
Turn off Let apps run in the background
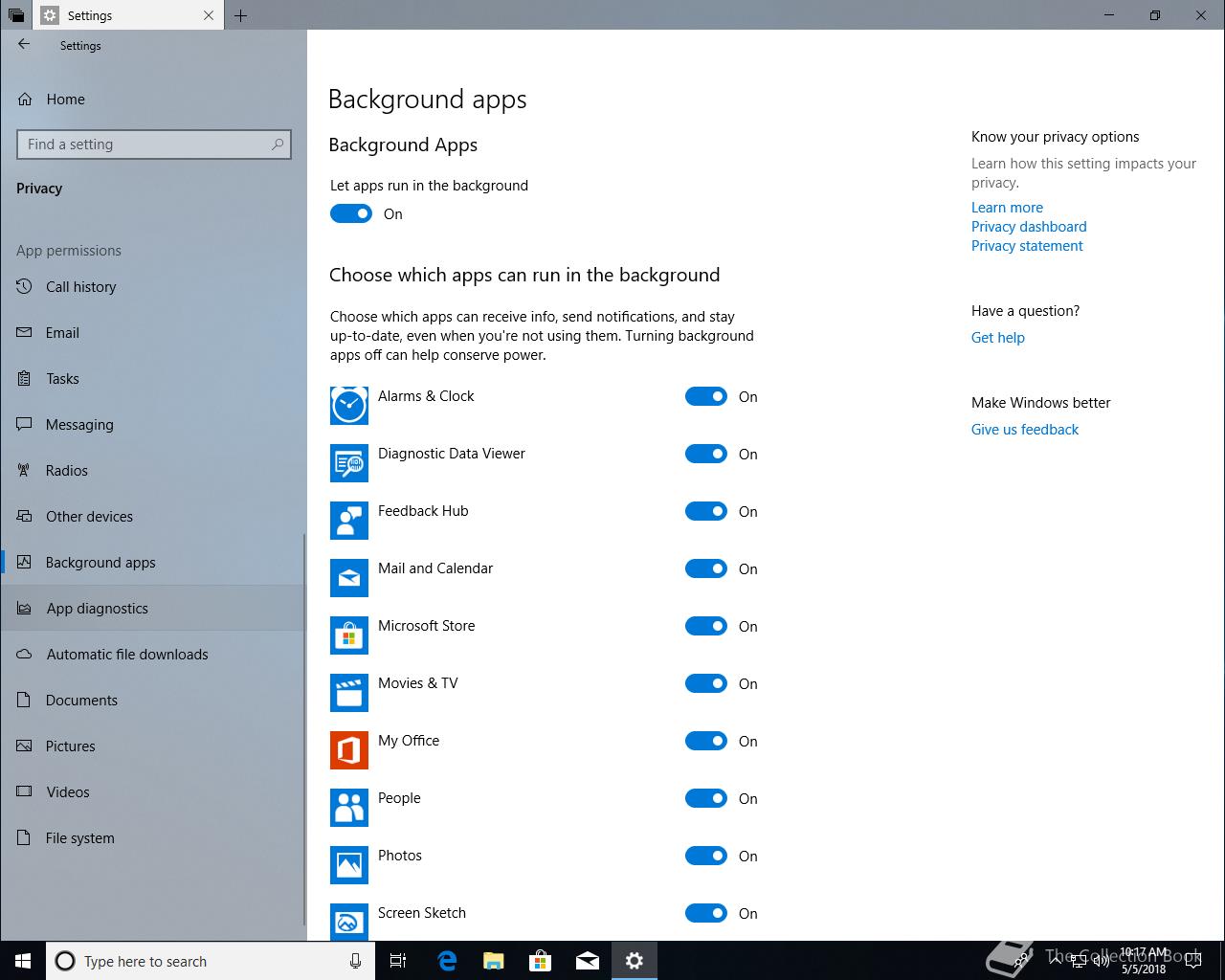click(x=351, y=213)
